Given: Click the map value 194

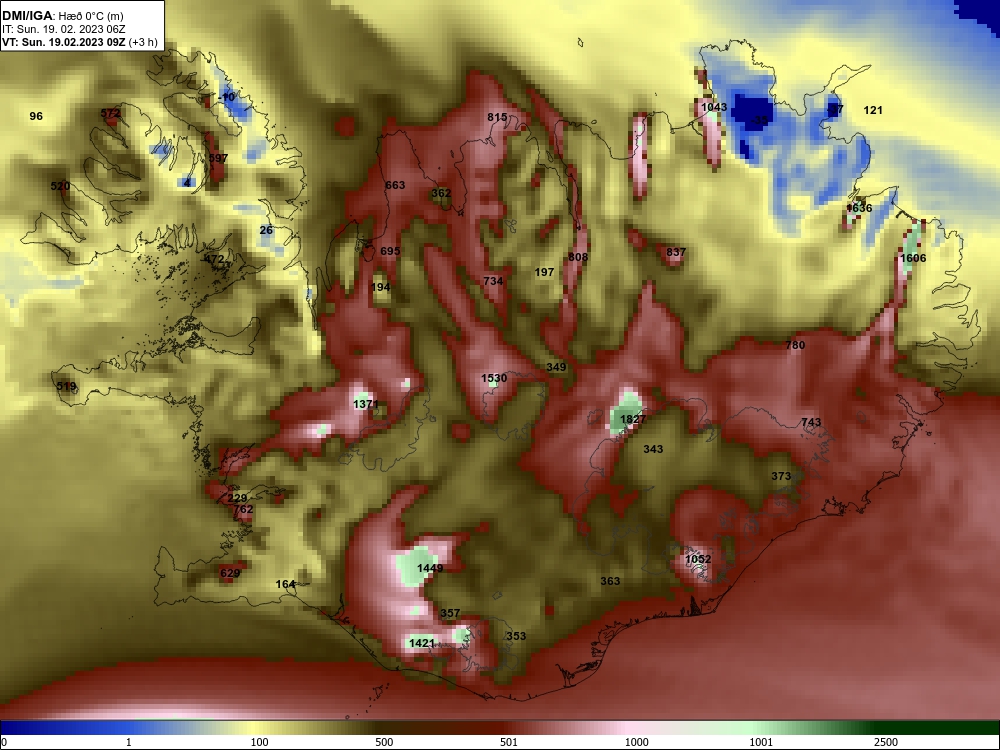Looking at the screenshot, I should (381, 288).
